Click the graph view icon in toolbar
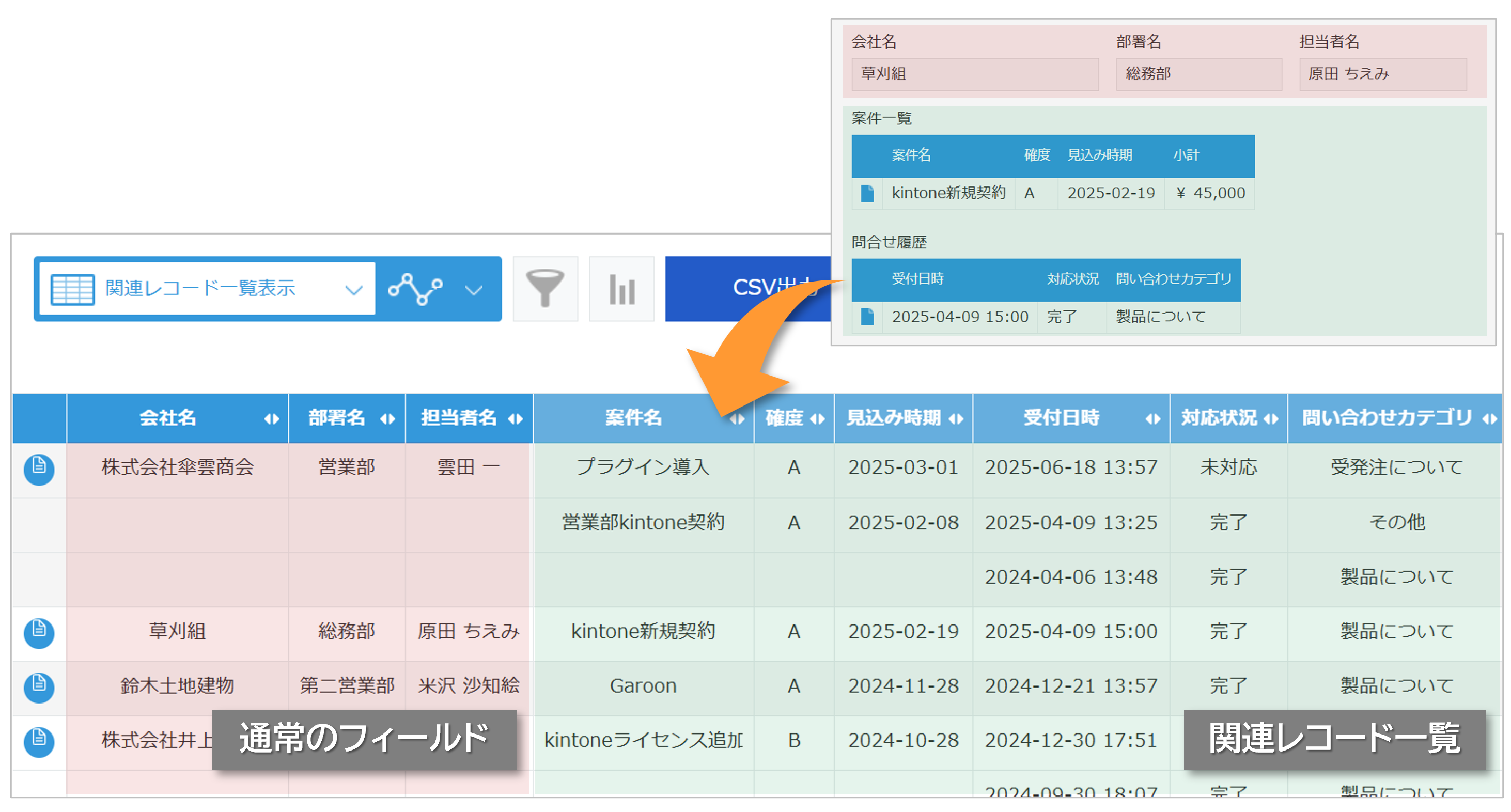Viewport: 1511px width, 812px height. click(415, 289)
